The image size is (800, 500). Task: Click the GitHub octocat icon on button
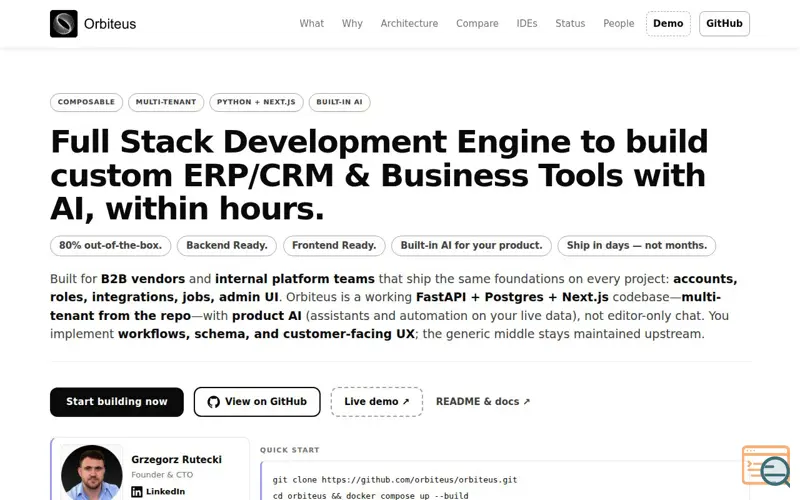(x=214, y=402)
